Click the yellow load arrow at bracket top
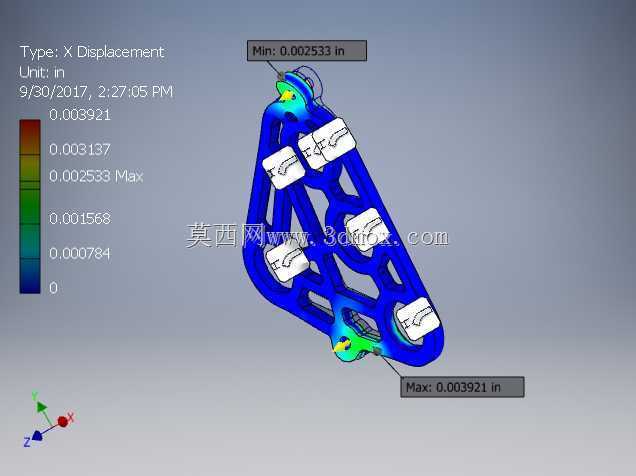 [288, 96]
